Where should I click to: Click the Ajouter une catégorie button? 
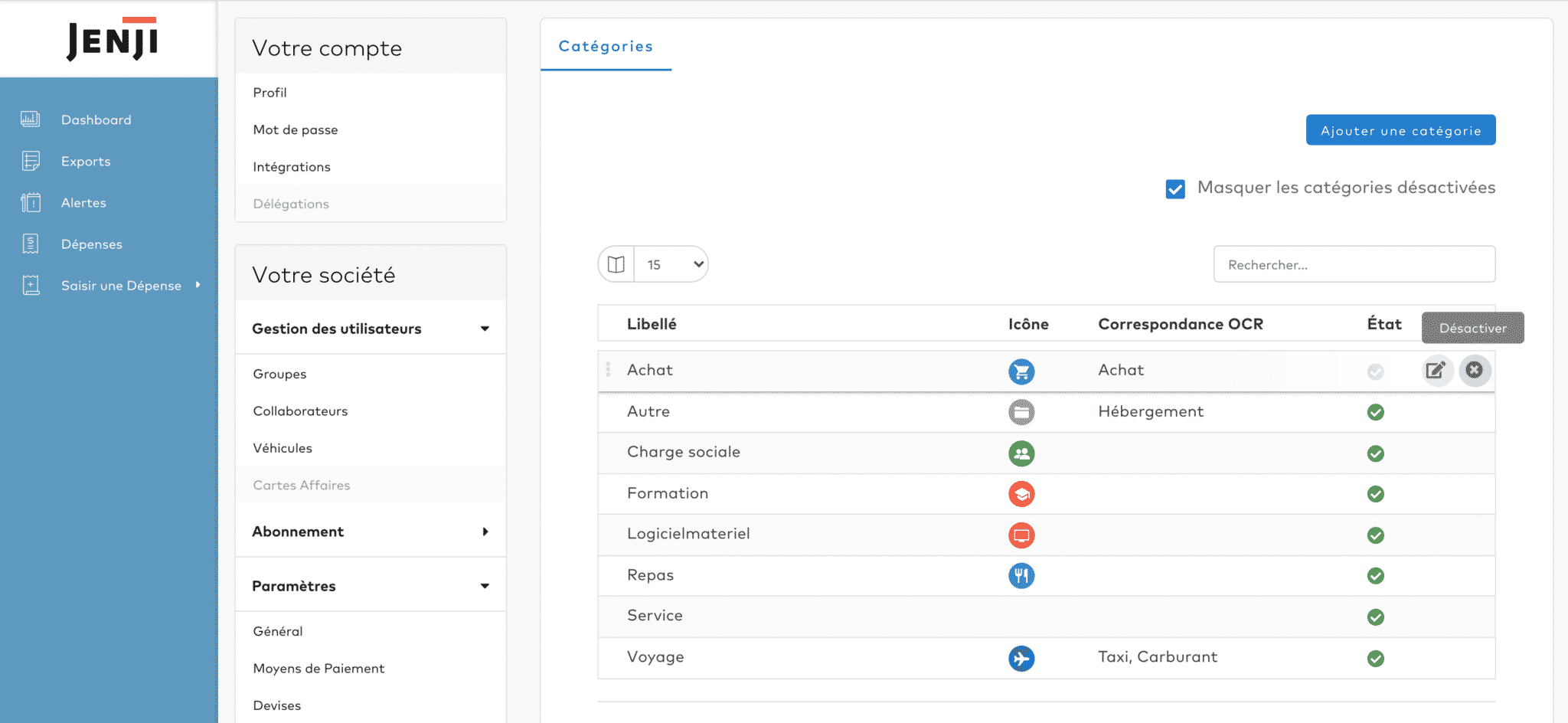pyautogui.click(x=1400, y=130)
